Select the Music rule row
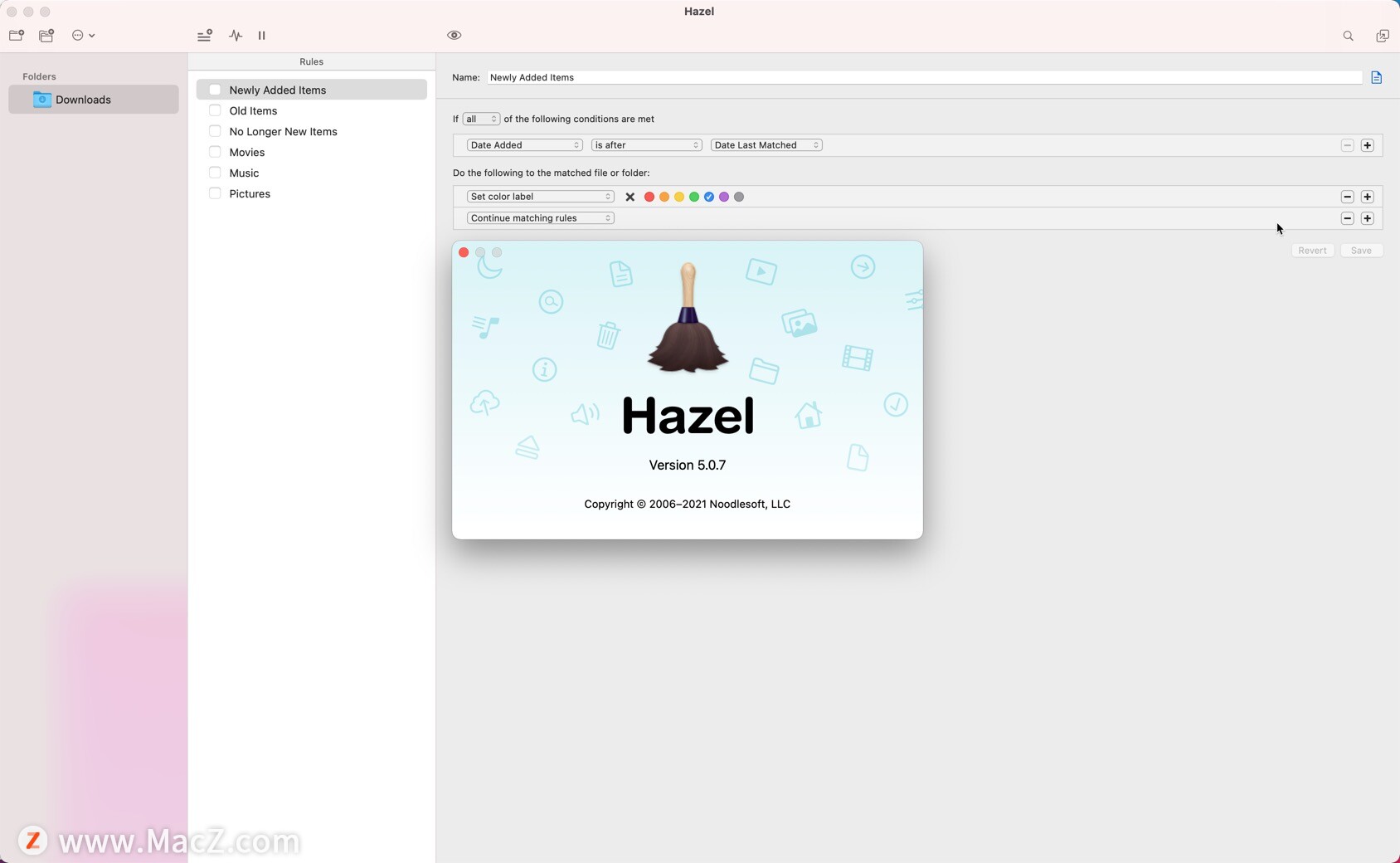Screen dimensions: 1400x863 pyautogui.click(x=312, y=173)
